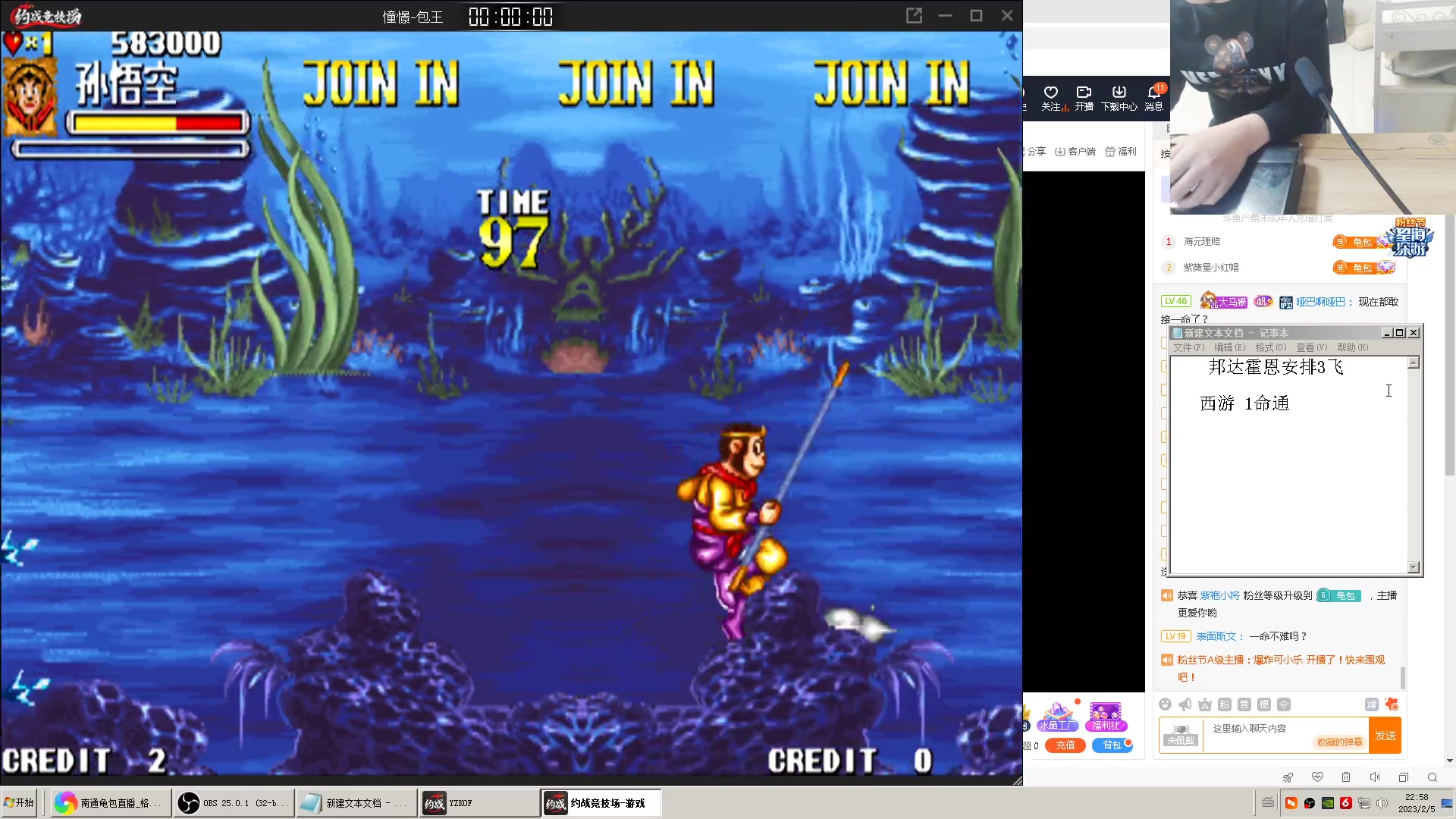1456x819 pixels.
Task: Click the rocket icon in browser bottom bar
Action: click(x=1288, y=777)
